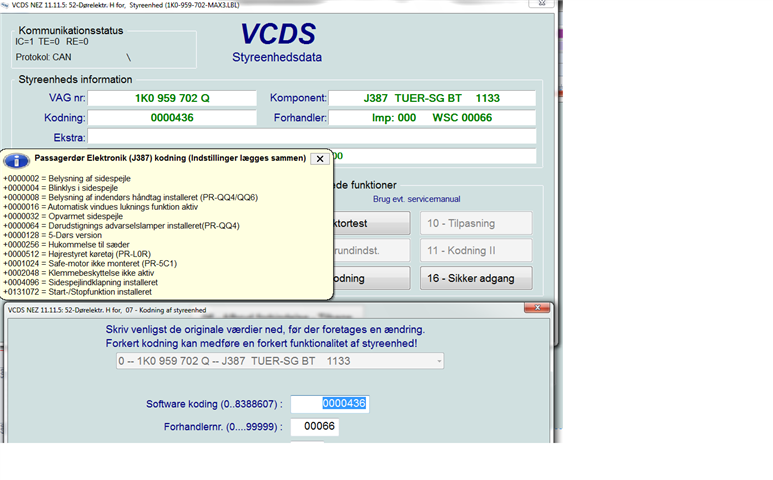This screenshot has width=773, height=480.
Task: Open 10 - Tilpasning function
Action: (475, 222)
